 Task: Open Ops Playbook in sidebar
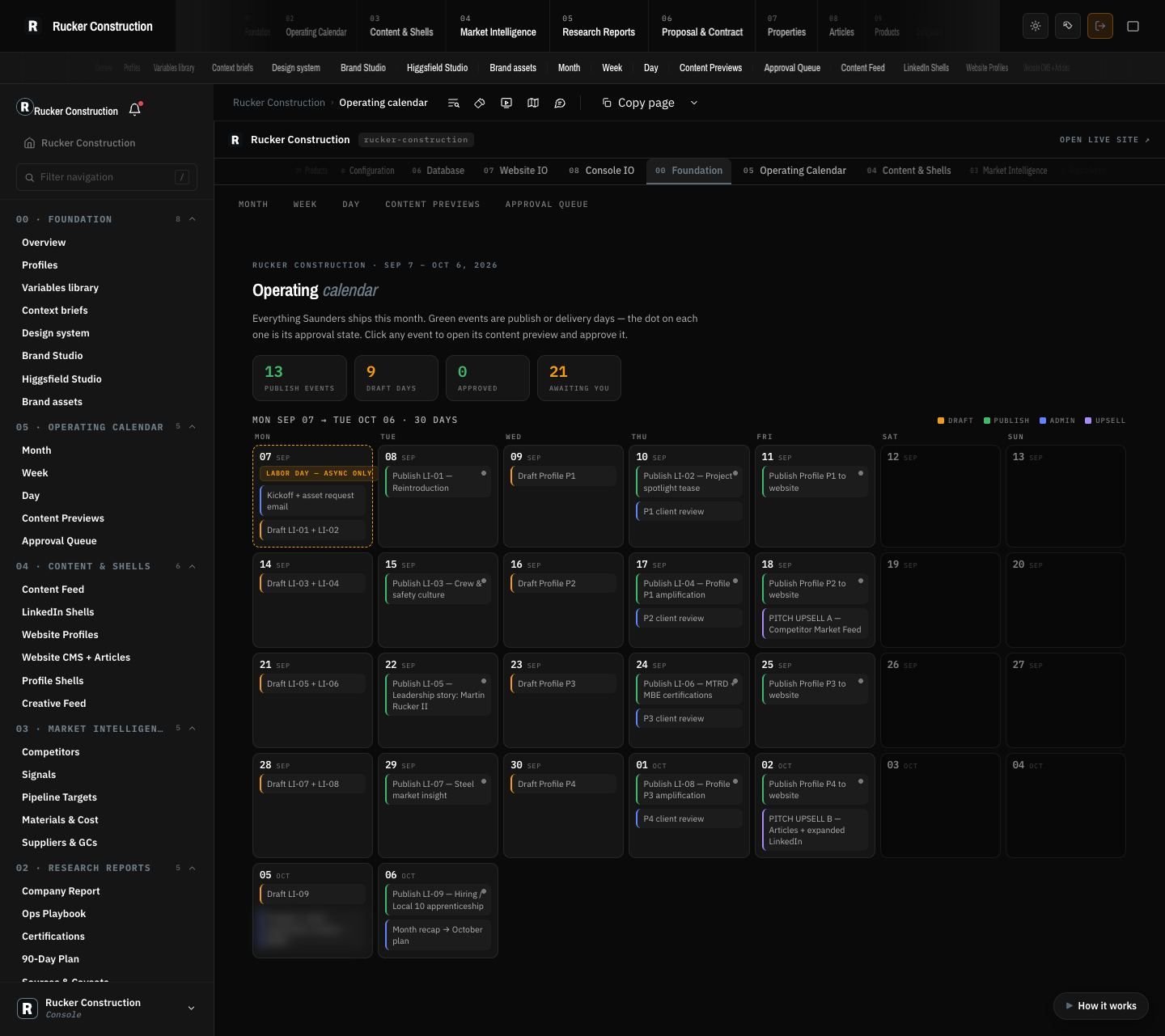coord(53,914)
